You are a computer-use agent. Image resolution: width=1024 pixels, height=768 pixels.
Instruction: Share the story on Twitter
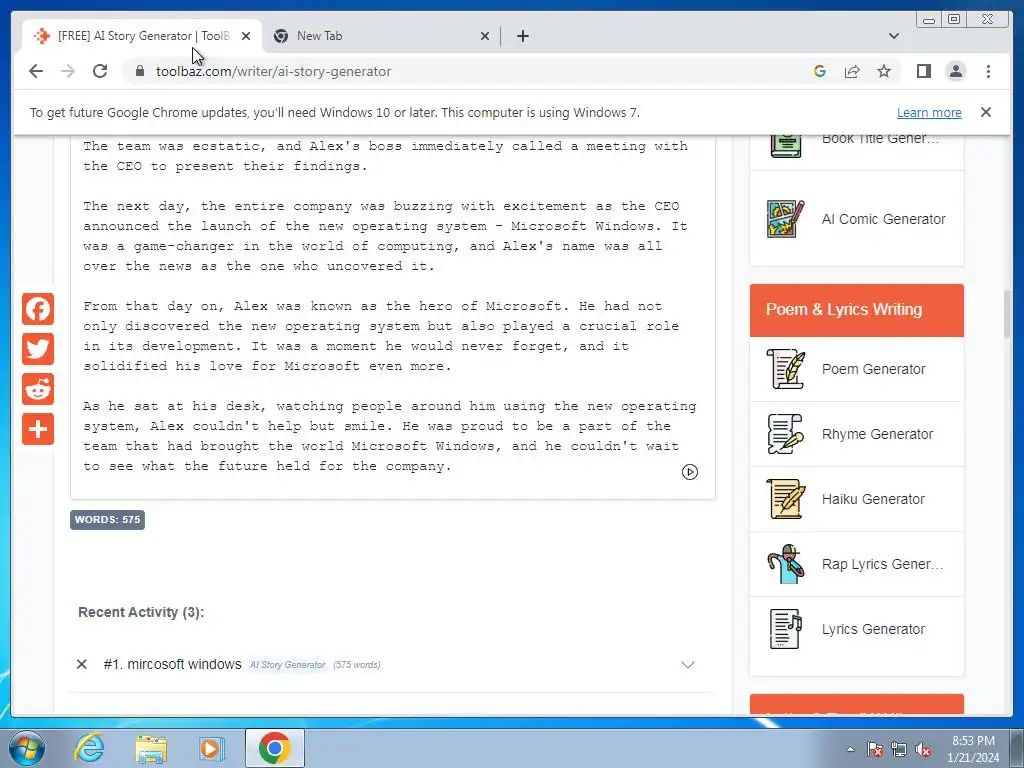pyautogui.click(x=38, y=349)
